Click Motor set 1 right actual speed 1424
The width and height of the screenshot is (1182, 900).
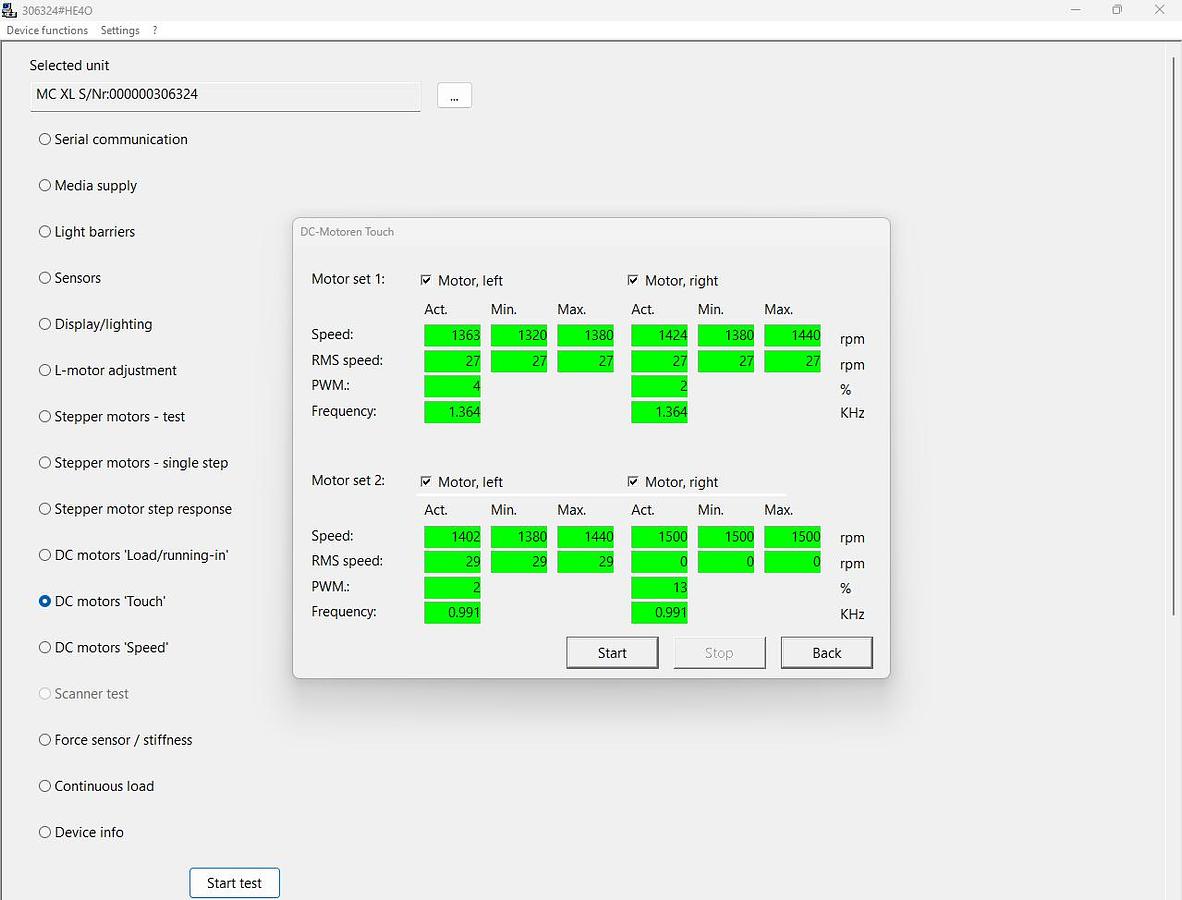coord(659,335)
